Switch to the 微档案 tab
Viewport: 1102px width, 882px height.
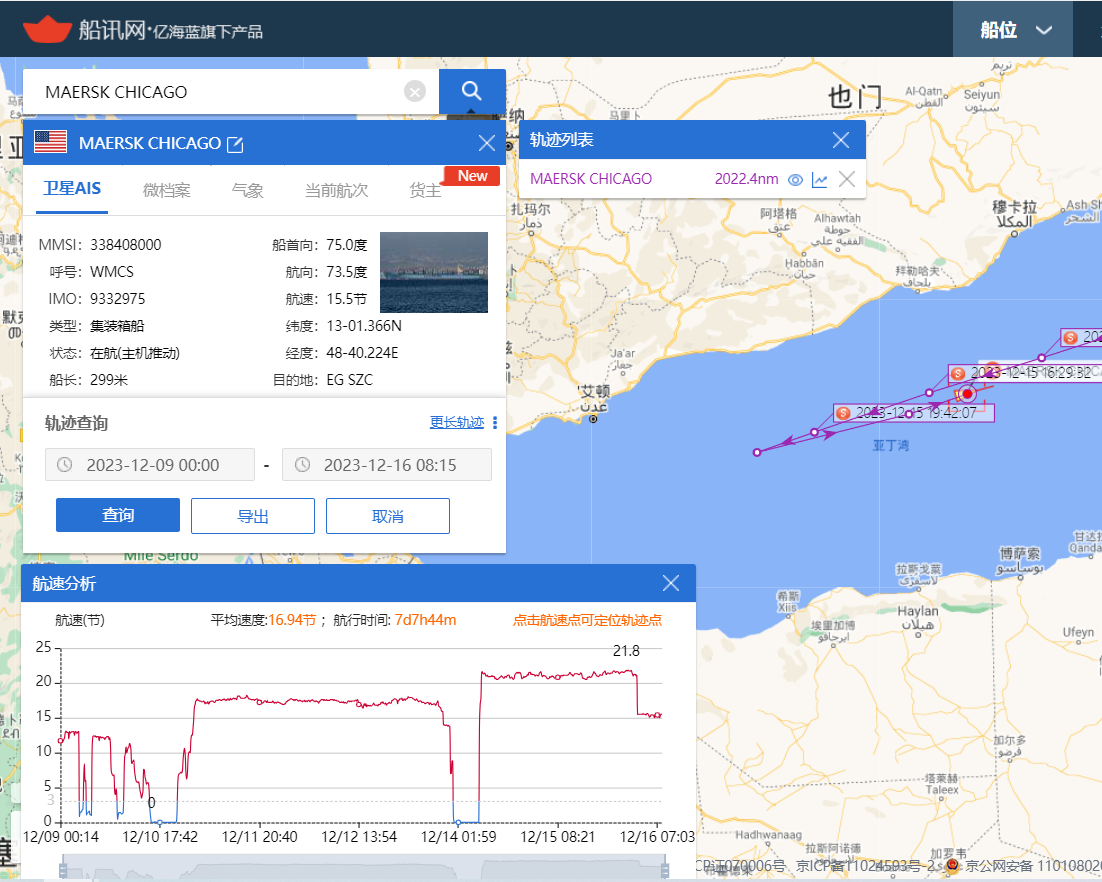(167, 190)
